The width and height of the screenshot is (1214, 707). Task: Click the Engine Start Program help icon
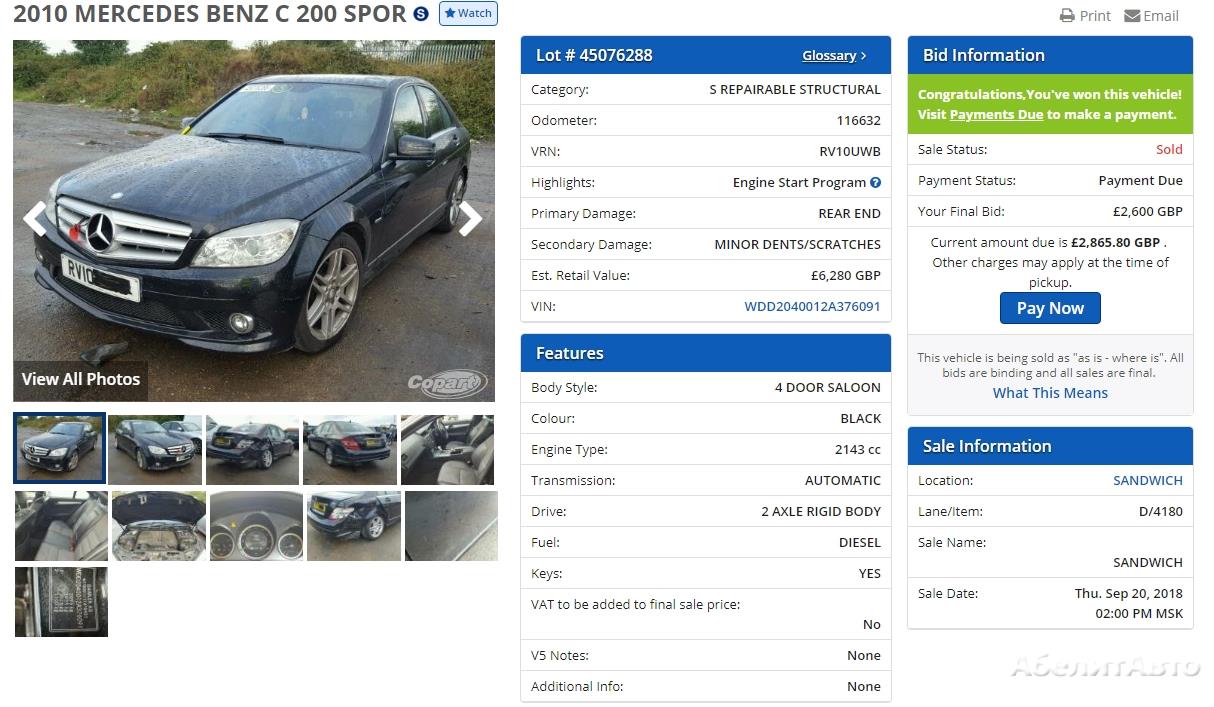tap(875, 183)
